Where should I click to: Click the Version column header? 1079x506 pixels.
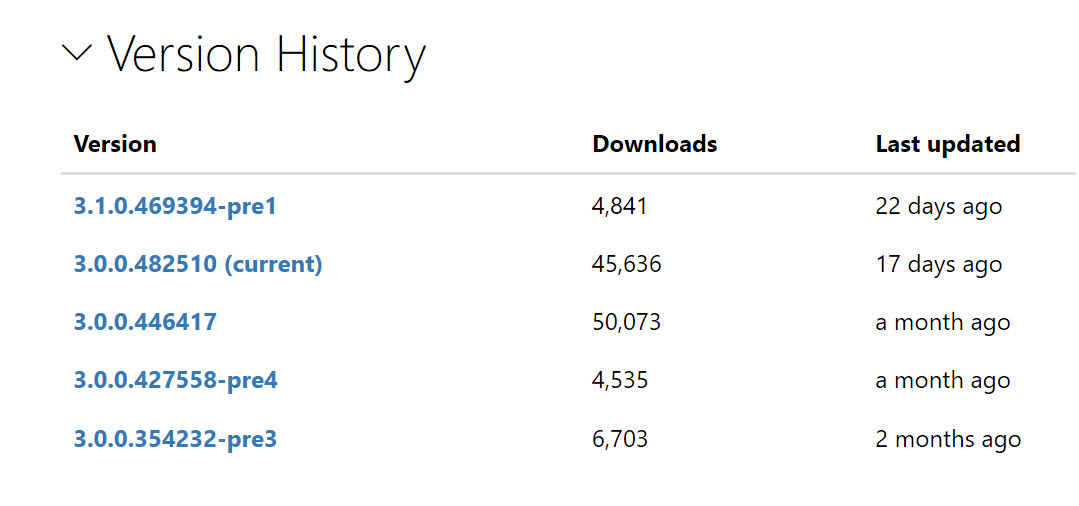pos(115,144)
